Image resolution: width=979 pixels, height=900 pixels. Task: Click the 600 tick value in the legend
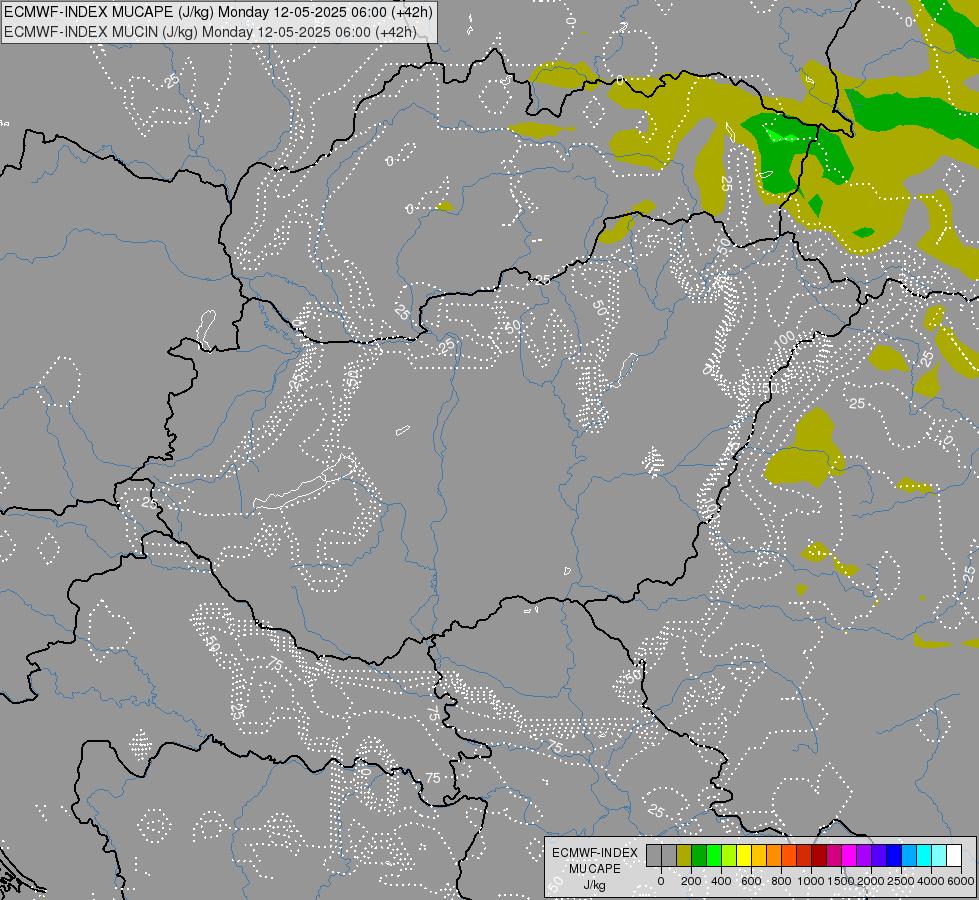[x=751, y=881]
